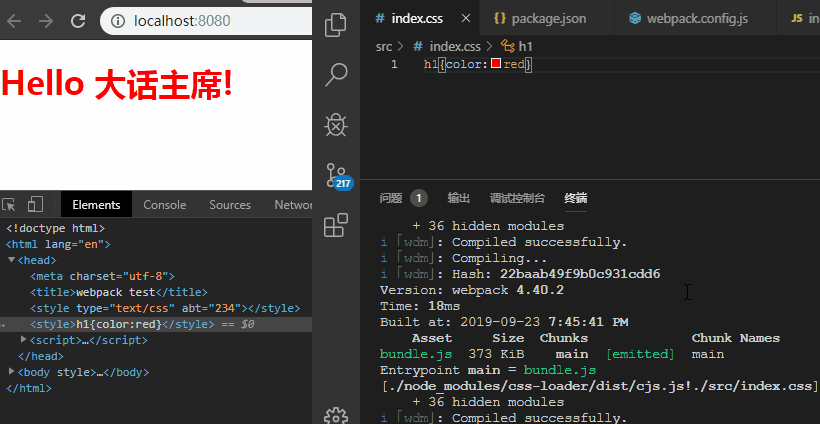
Task: Click the Time: 18ms line
Action: pyautogui.click(x=420, y=306)
